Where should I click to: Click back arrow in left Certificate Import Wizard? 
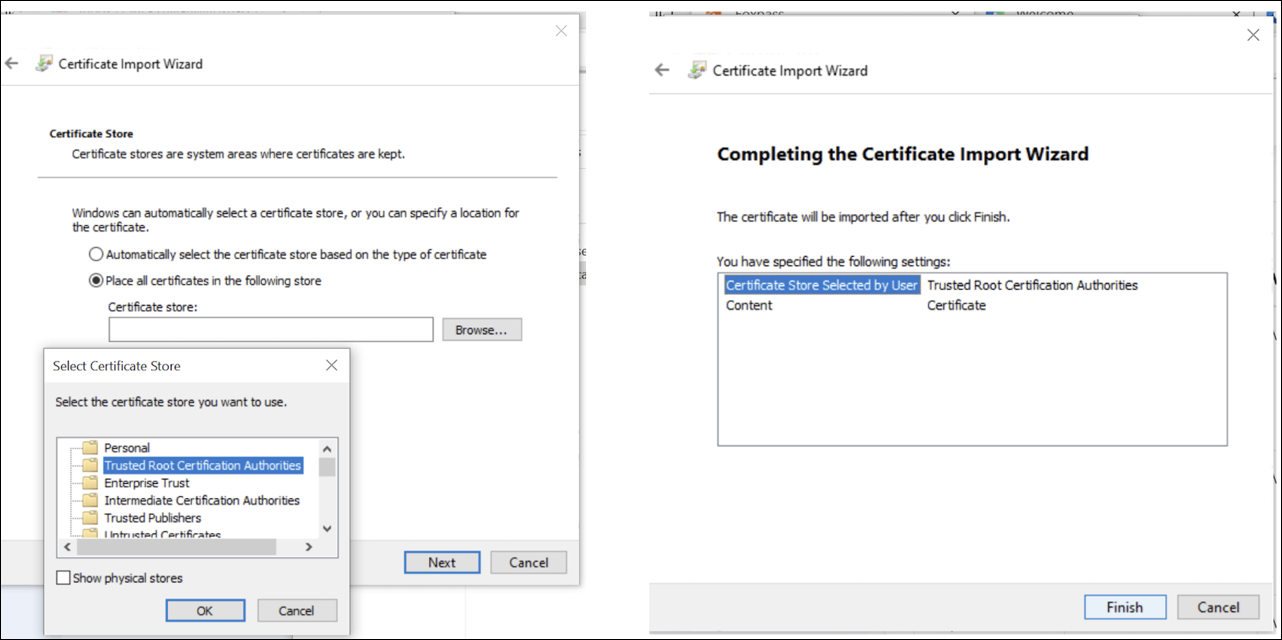pyautogui.click(x=12, y=63)
